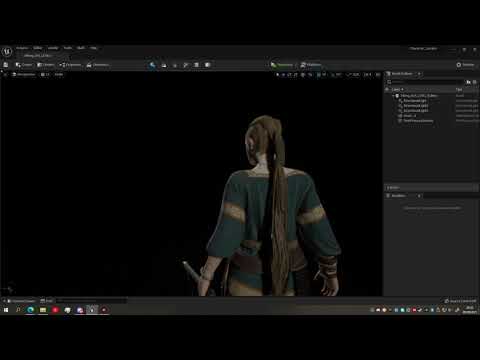The width and height of the screenshot is (480, 360).
Task: Click the Unreal Engine logo icon
Action: pos(7,51)
